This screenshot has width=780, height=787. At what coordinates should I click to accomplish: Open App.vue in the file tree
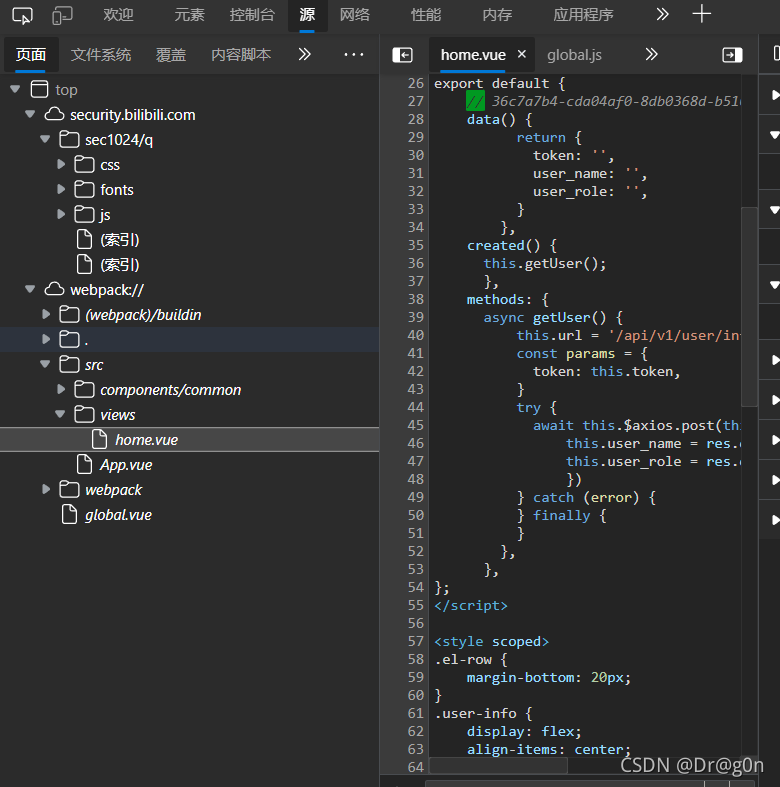point(126,465)
